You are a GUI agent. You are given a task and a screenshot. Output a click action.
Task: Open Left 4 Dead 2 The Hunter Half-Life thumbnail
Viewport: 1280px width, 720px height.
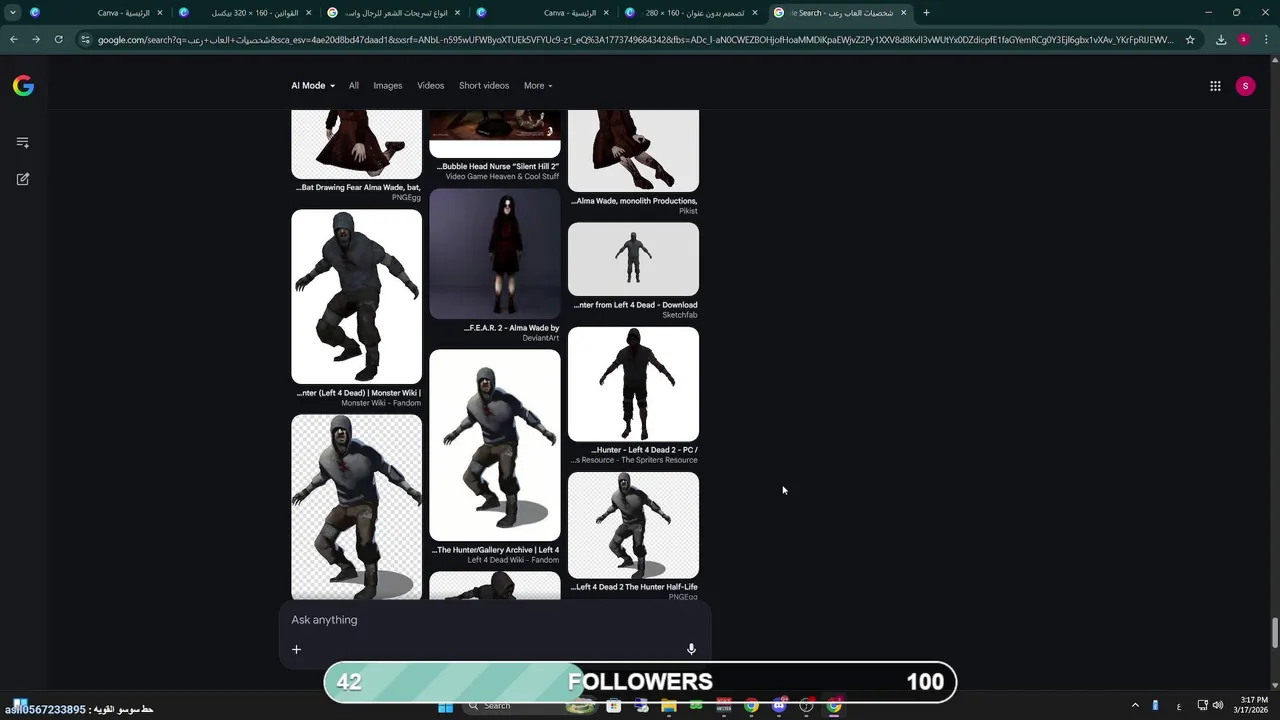[633, 525]
